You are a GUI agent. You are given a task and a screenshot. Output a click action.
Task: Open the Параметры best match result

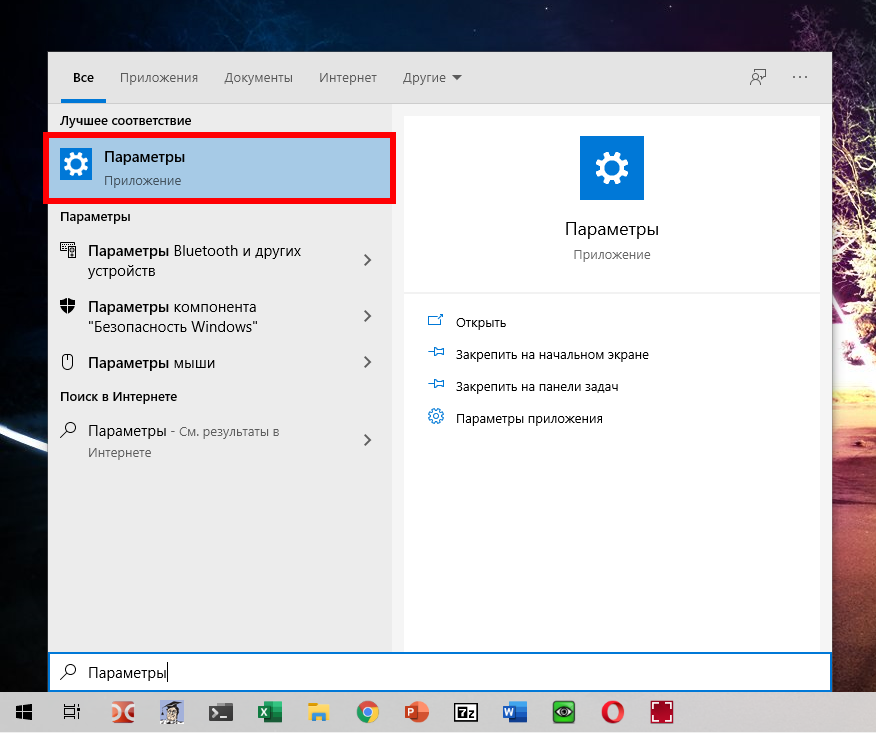pos(219,169)
